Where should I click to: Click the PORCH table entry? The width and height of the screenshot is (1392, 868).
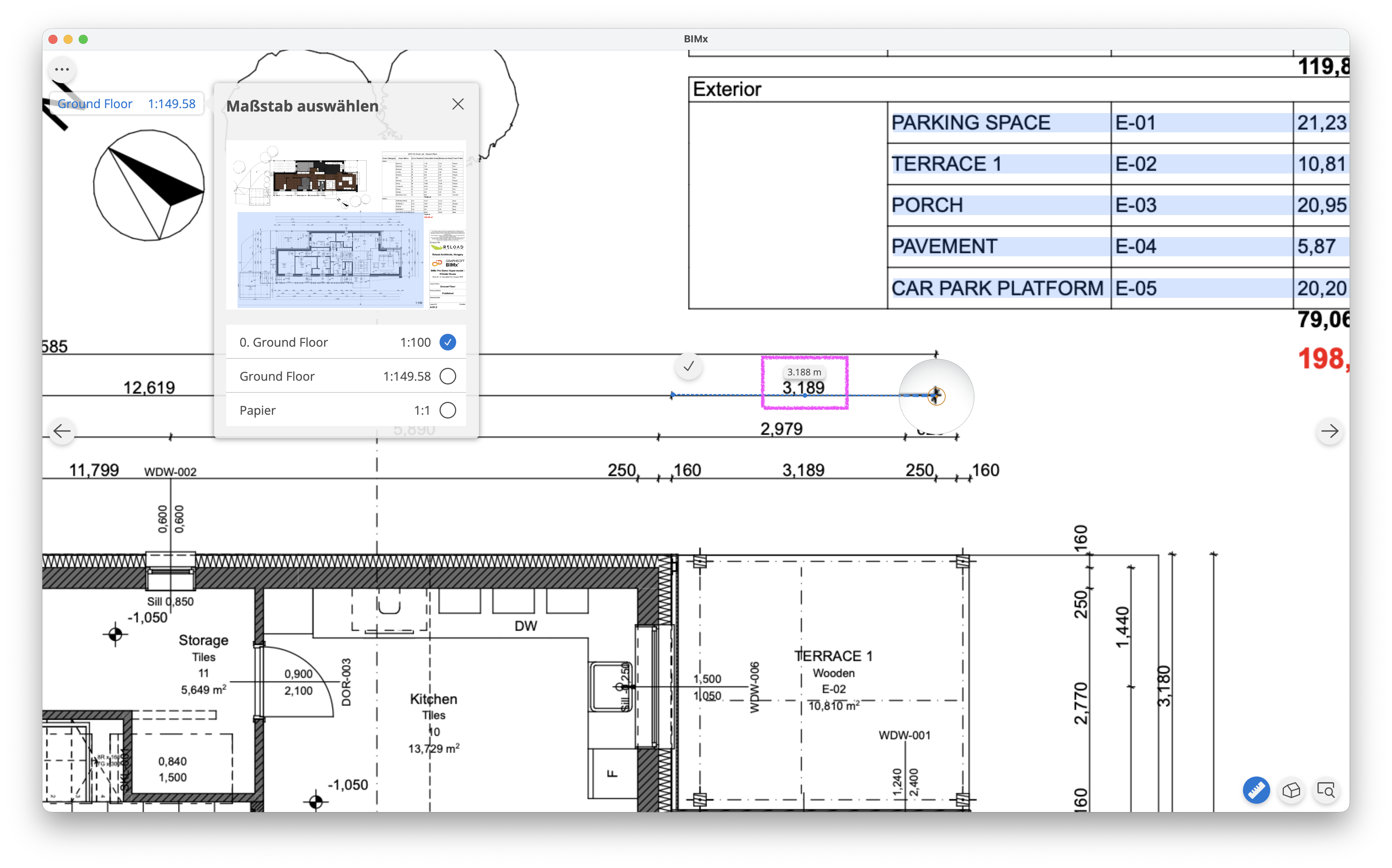tap(927, 205)
